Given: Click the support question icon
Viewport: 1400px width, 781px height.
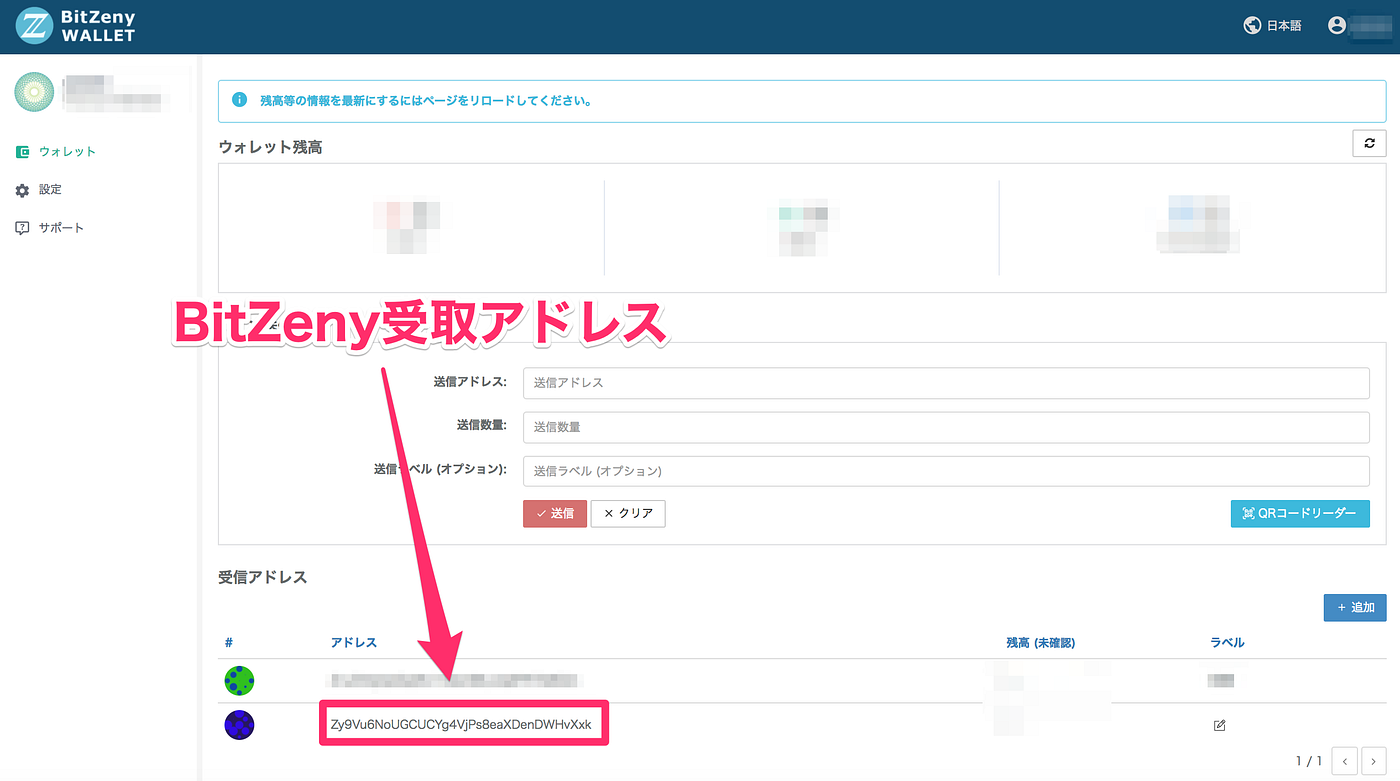Looking at the screenshot, I should click(22, 228).
